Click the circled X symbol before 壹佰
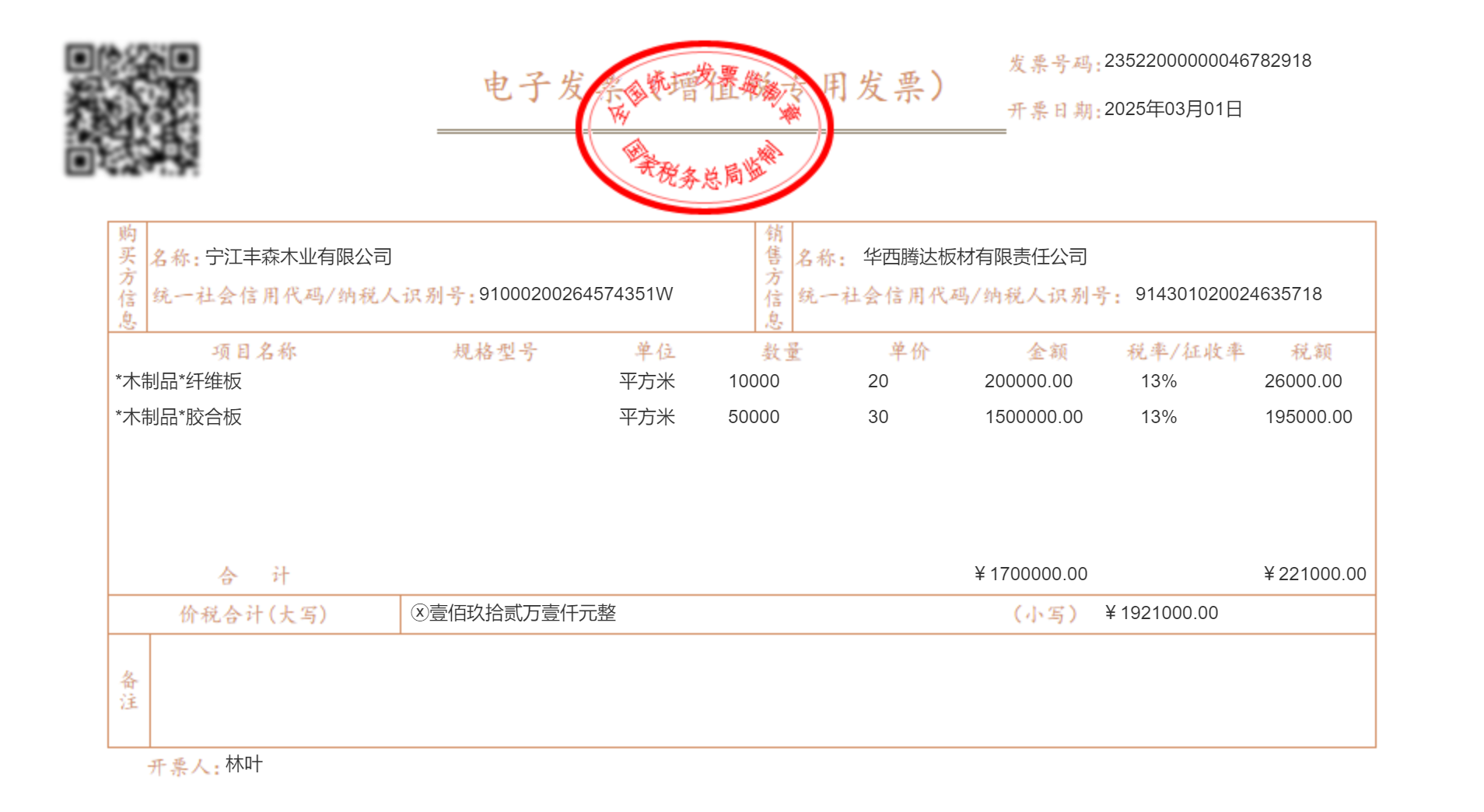Viewport: 1484px width, 812px height. tap(420, 613)
